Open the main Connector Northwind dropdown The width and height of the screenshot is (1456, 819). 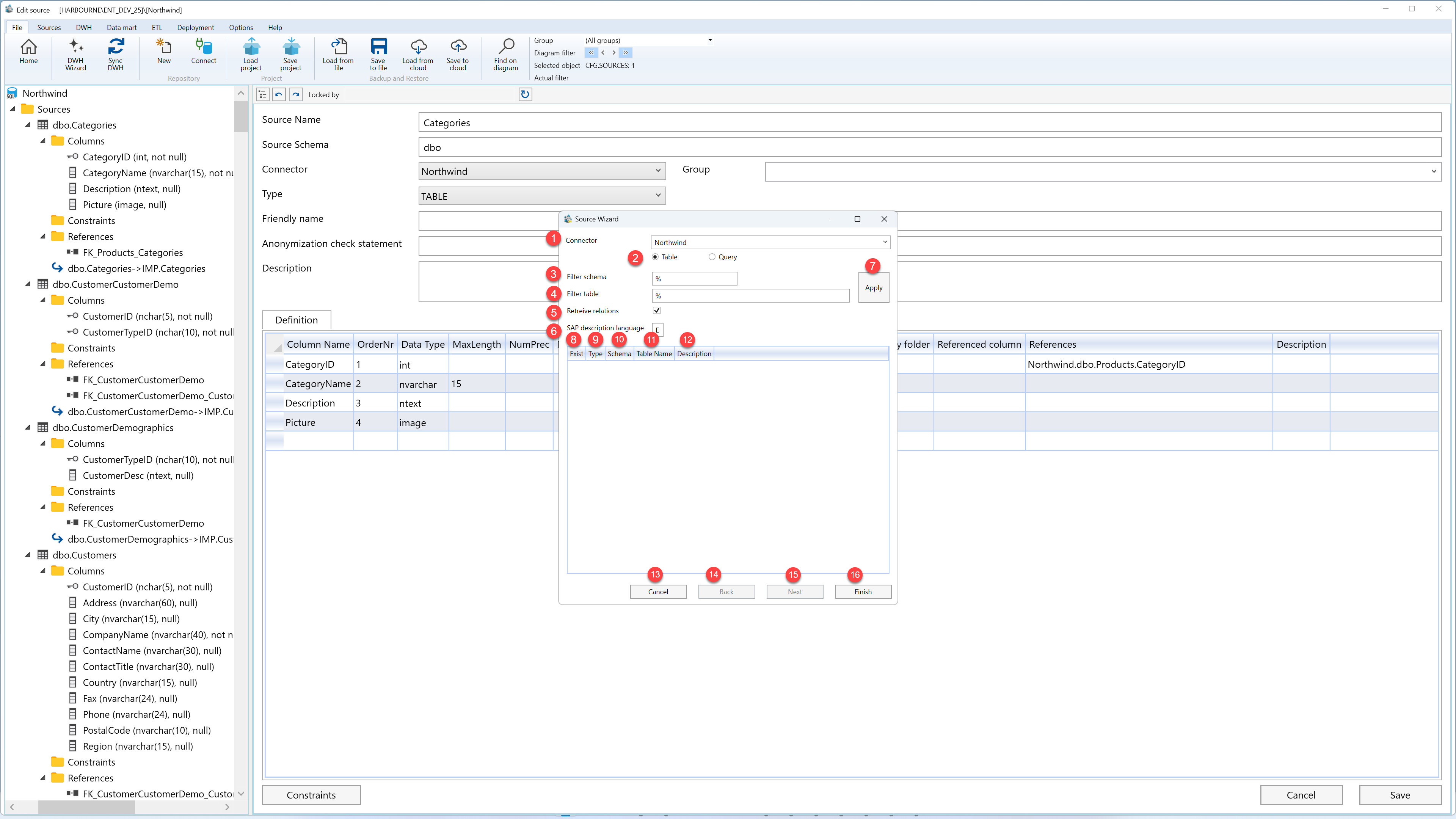pyautogui.click(x=658, y=171)
